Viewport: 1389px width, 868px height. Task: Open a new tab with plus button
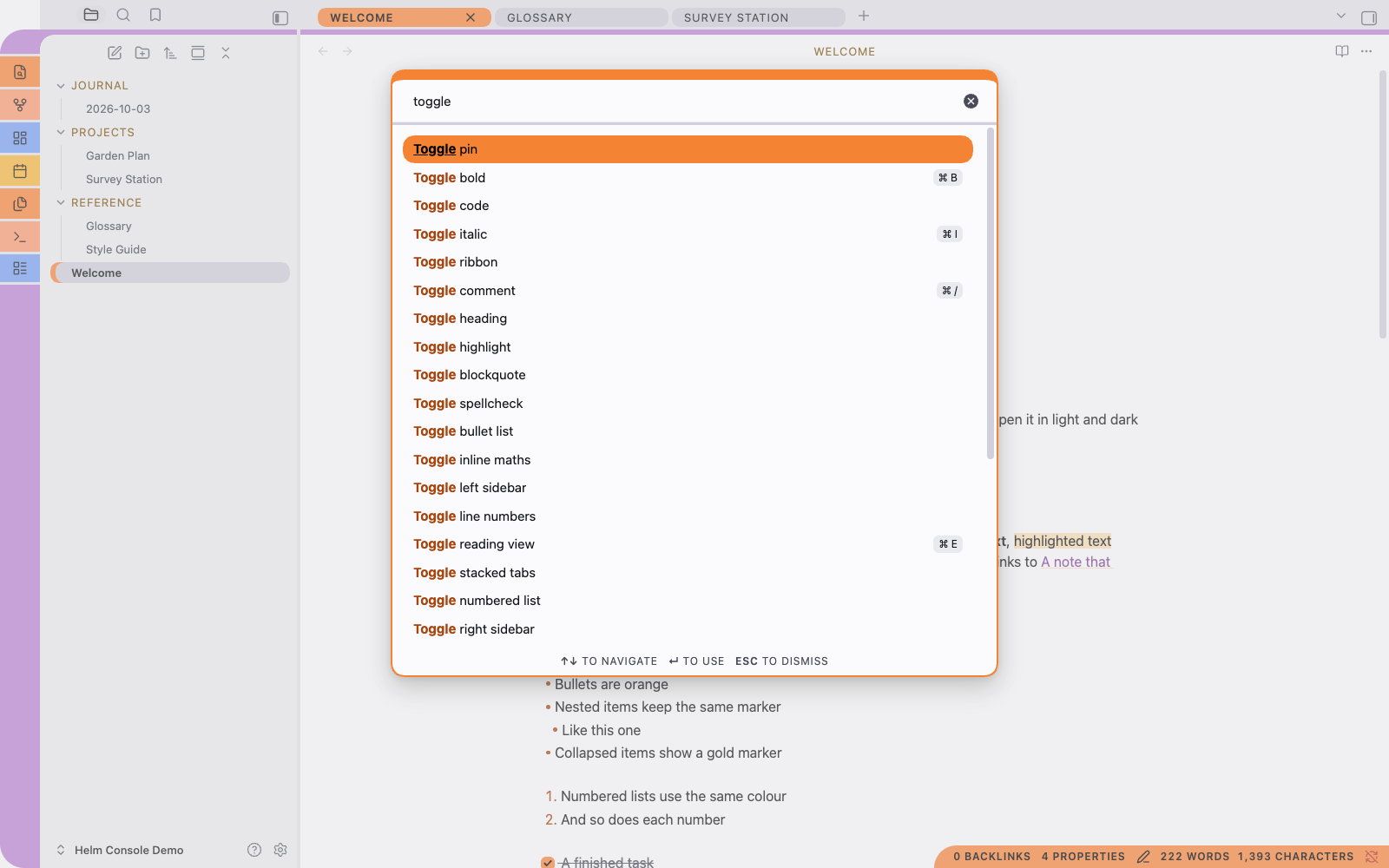pyautogui.click(x=864, y=16)
